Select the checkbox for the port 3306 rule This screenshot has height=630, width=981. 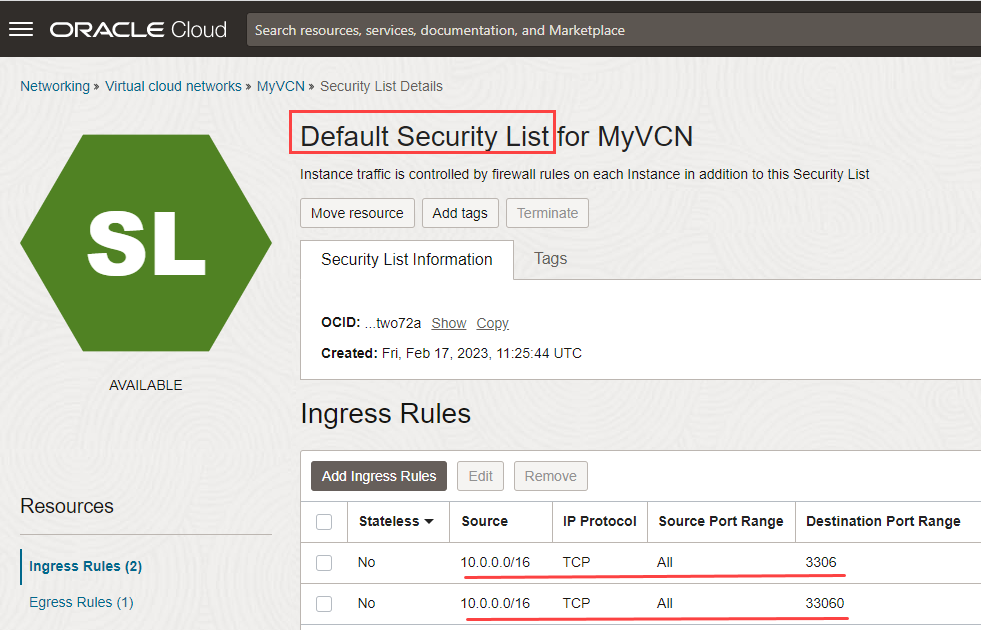[x=324, y=562]
